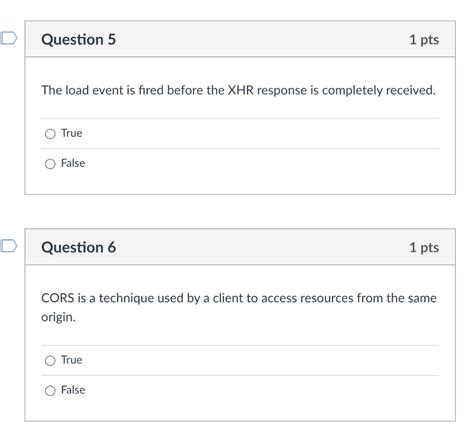Click the word "origin." in Question 6

point(58,317)
